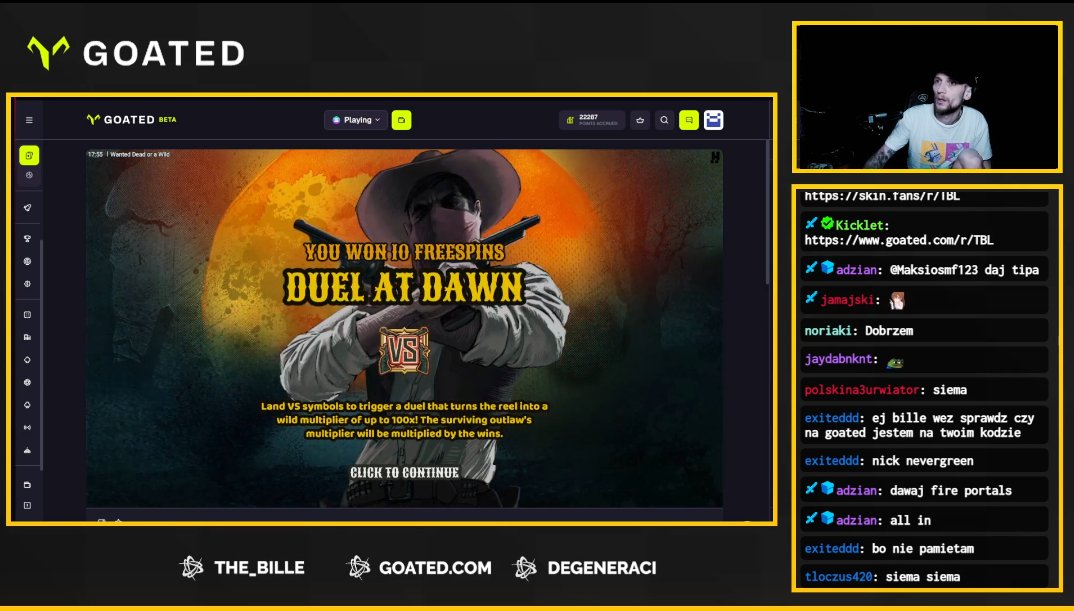1074x611 pixels.
Task: Open the trophy icon in the sidebar
Action: (28, 238)
